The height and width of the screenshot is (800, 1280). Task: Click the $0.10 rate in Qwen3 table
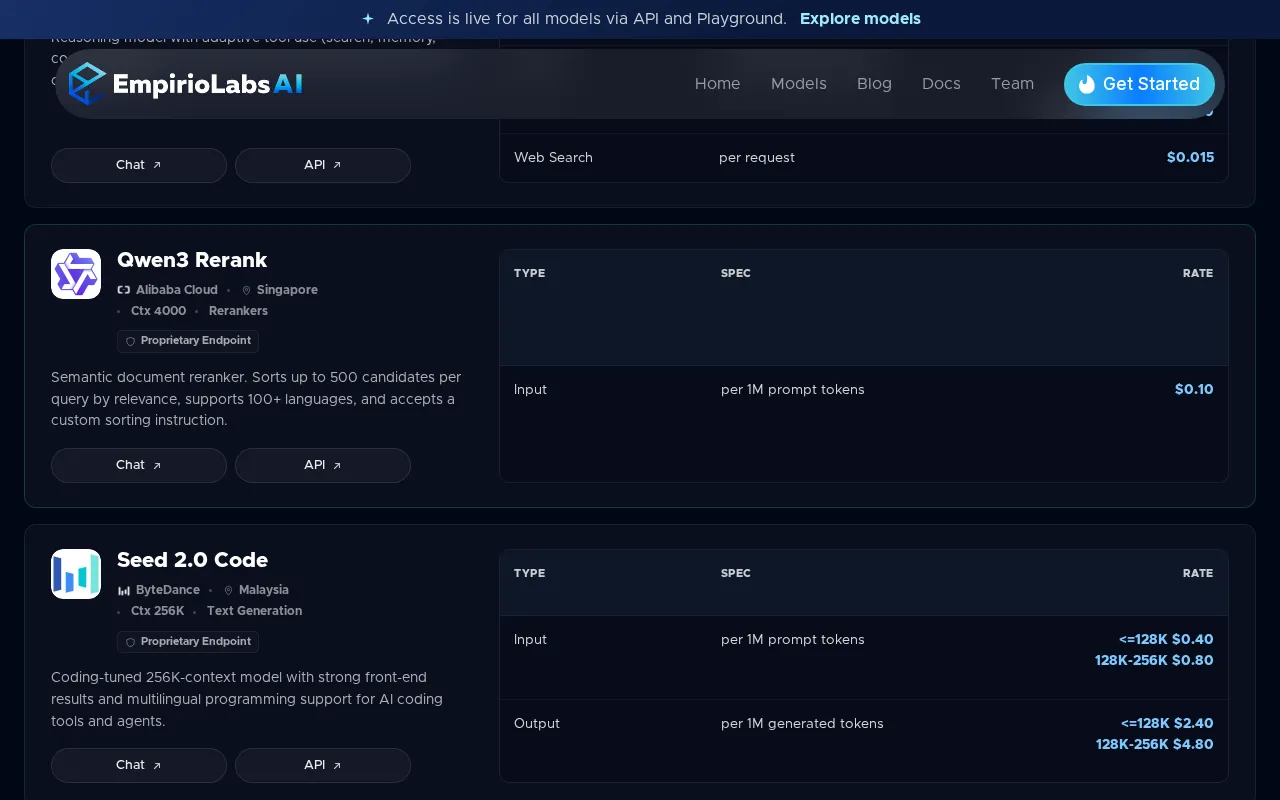point(1194,390)
